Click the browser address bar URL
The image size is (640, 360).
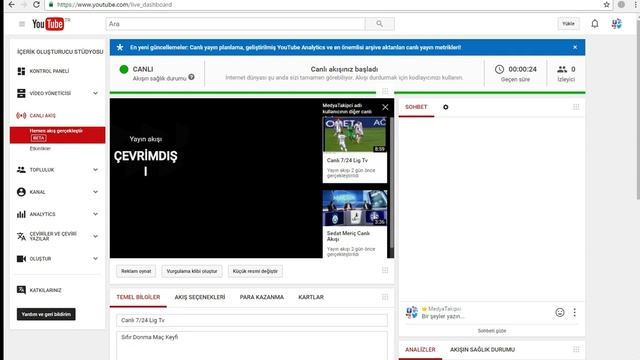(114, 4)
